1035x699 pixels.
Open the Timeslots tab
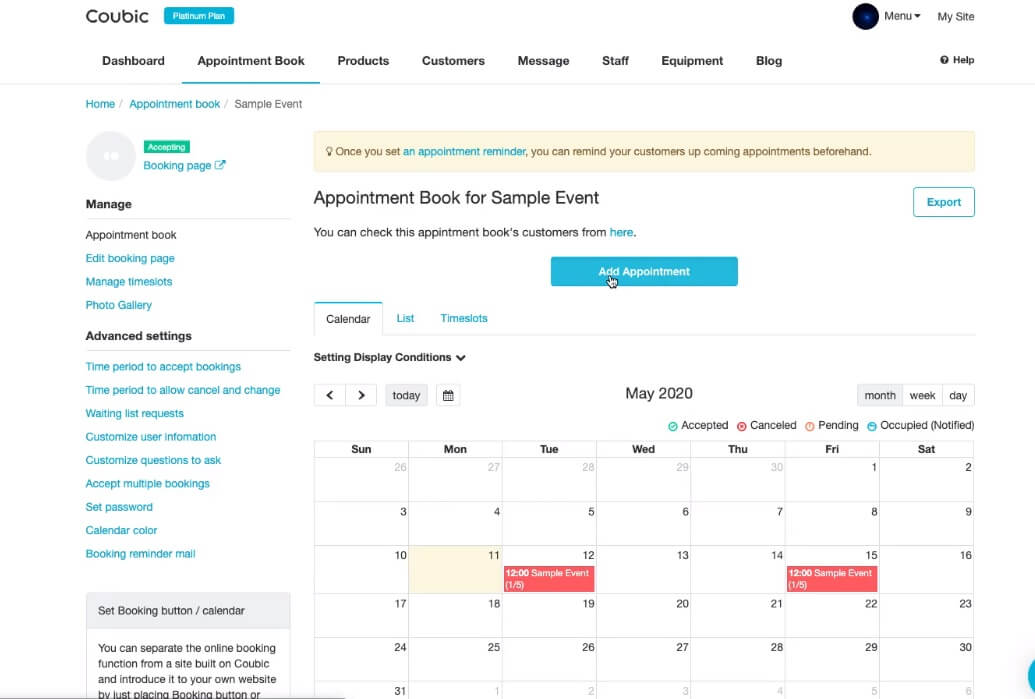464,318
